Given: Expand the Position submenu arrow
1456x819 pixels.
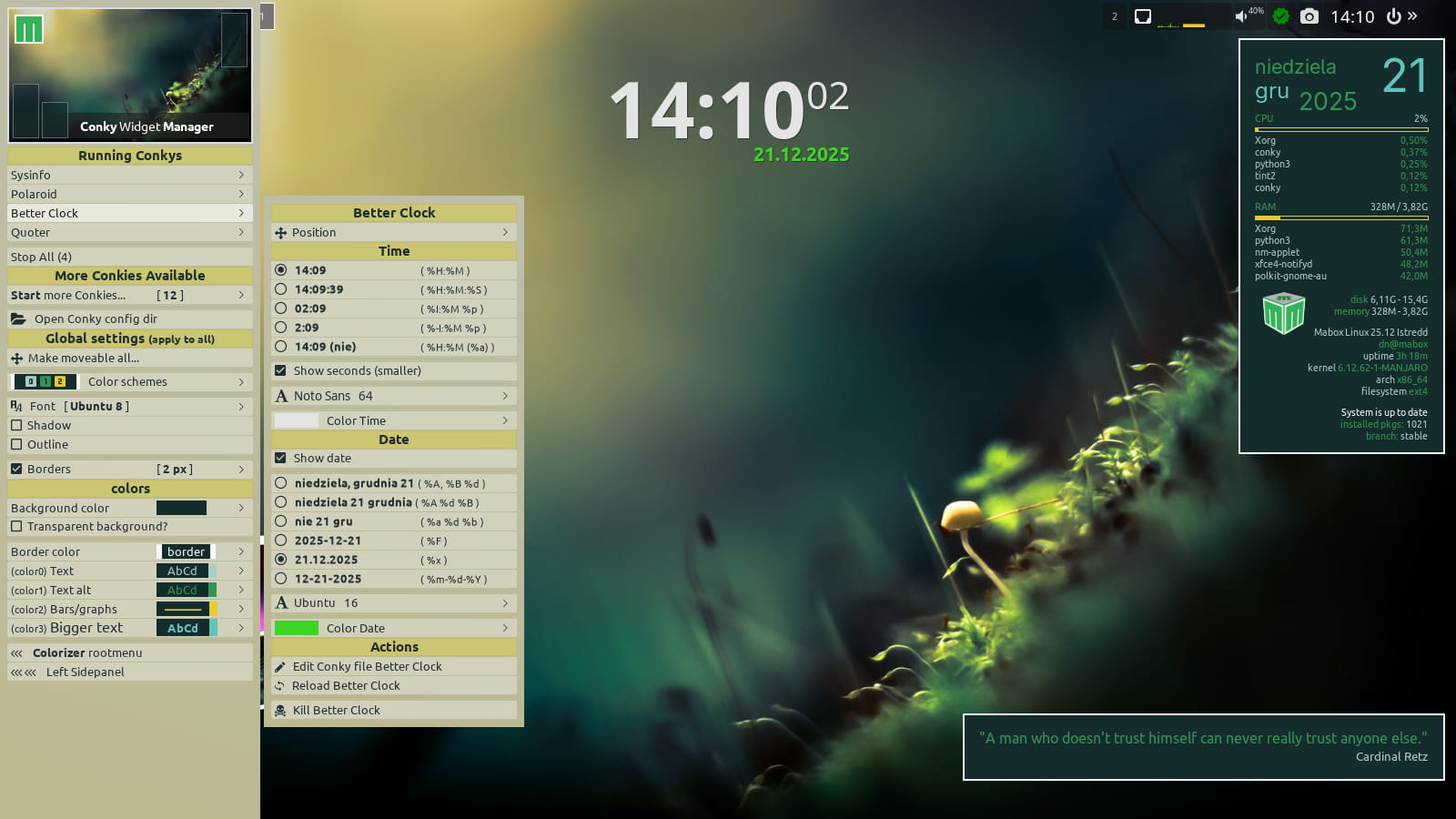Looking at the screenshot, I should (x=505, y=233).
